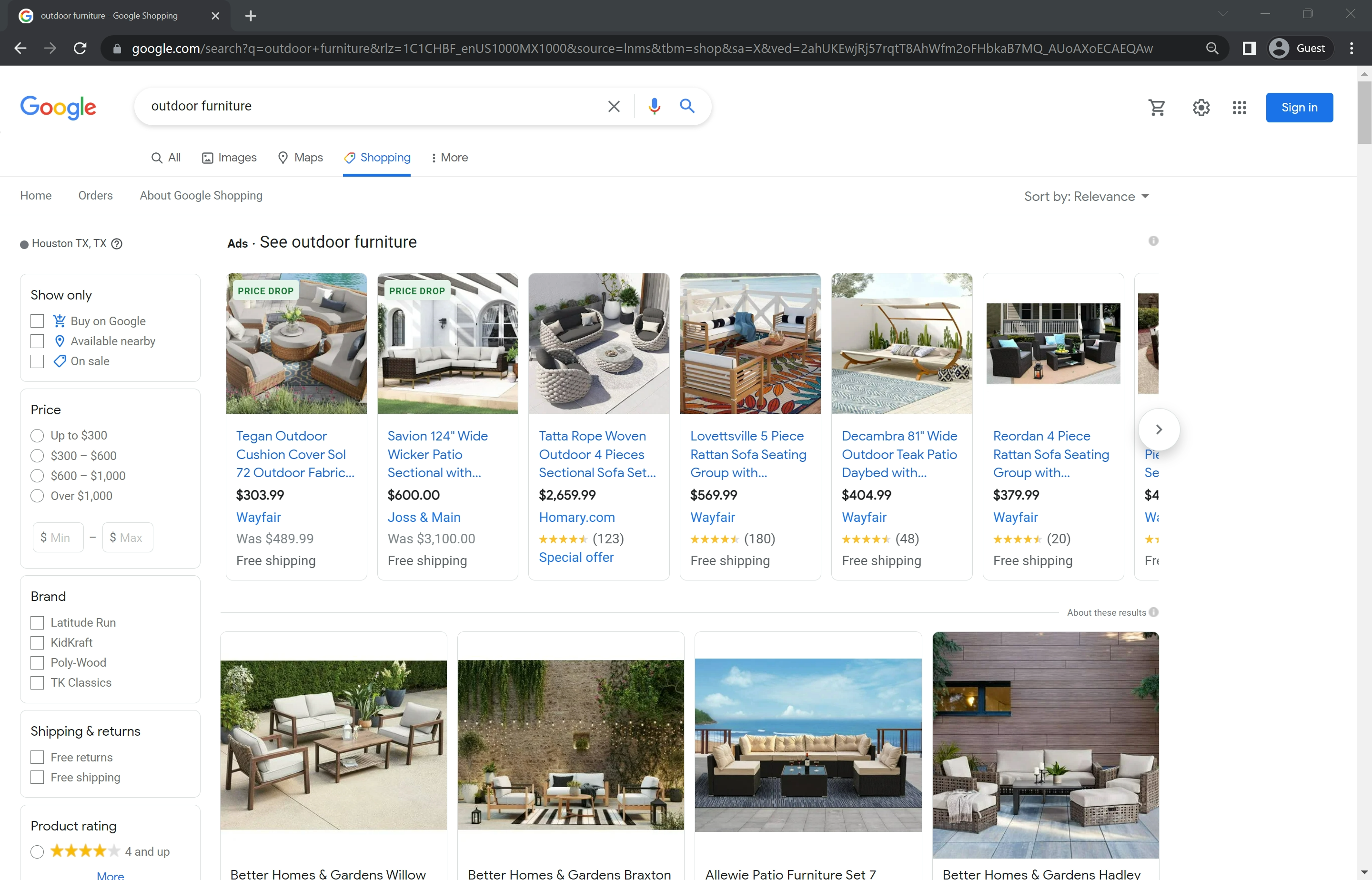Switch to the Images tab
The height and width of the screenshot is (880, 1372).
[x=229, y=158]
